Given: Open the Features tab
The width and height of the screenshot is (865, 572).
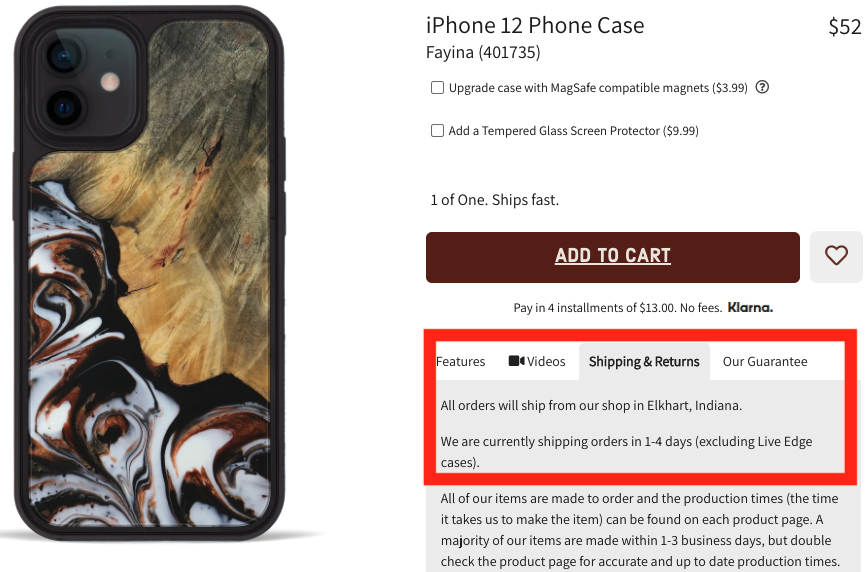Looking at the screenshot, I should click(461, 361).
